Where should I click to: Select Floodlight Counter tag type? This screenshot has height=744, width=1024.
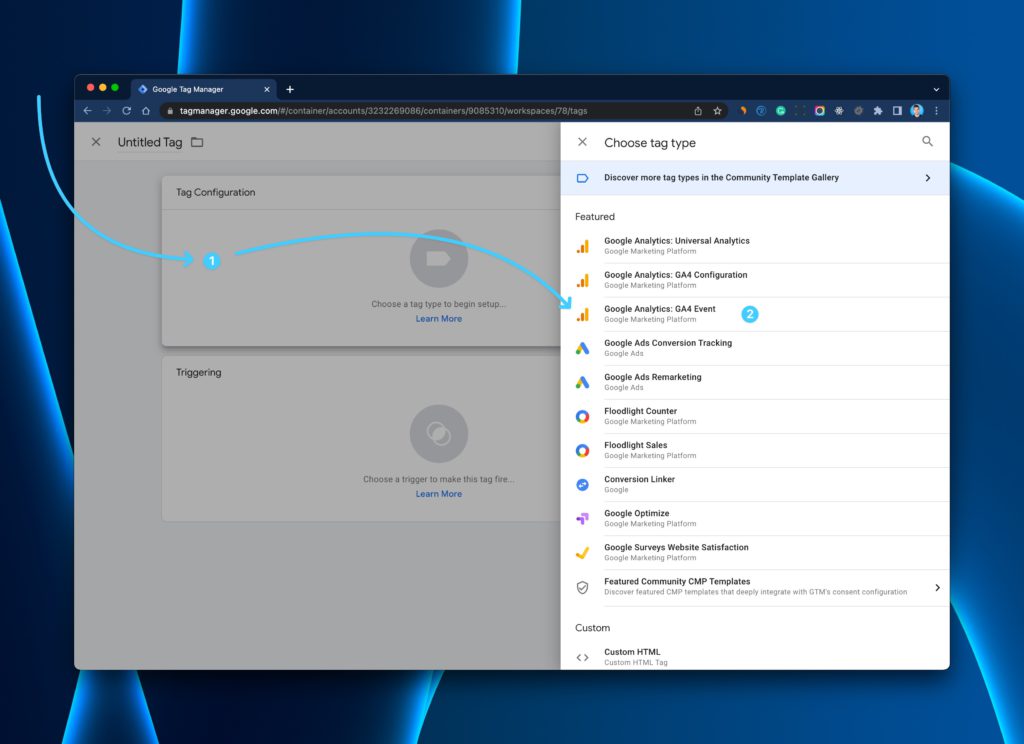(755, 416)
